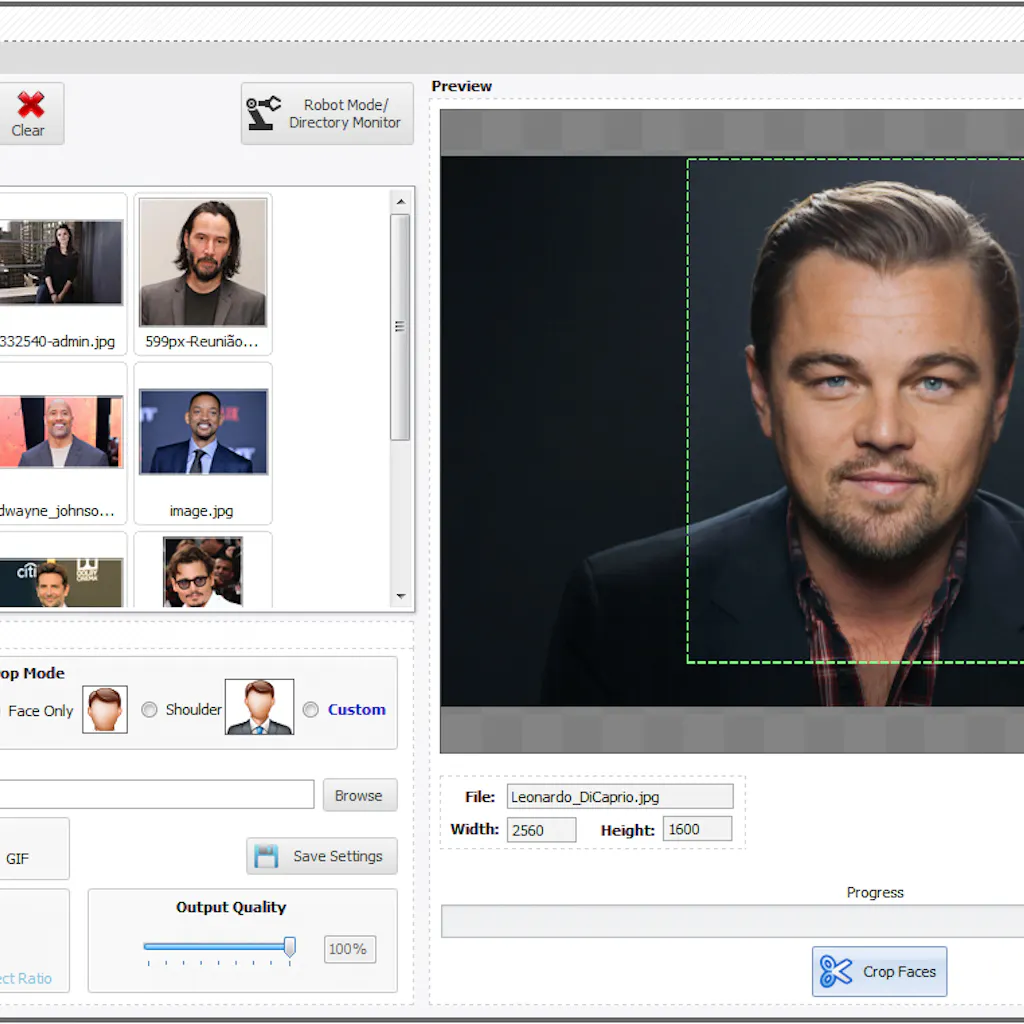Click the Save Settings floppy disk button
This screenshot has height=1024, width=1024.
322,856
